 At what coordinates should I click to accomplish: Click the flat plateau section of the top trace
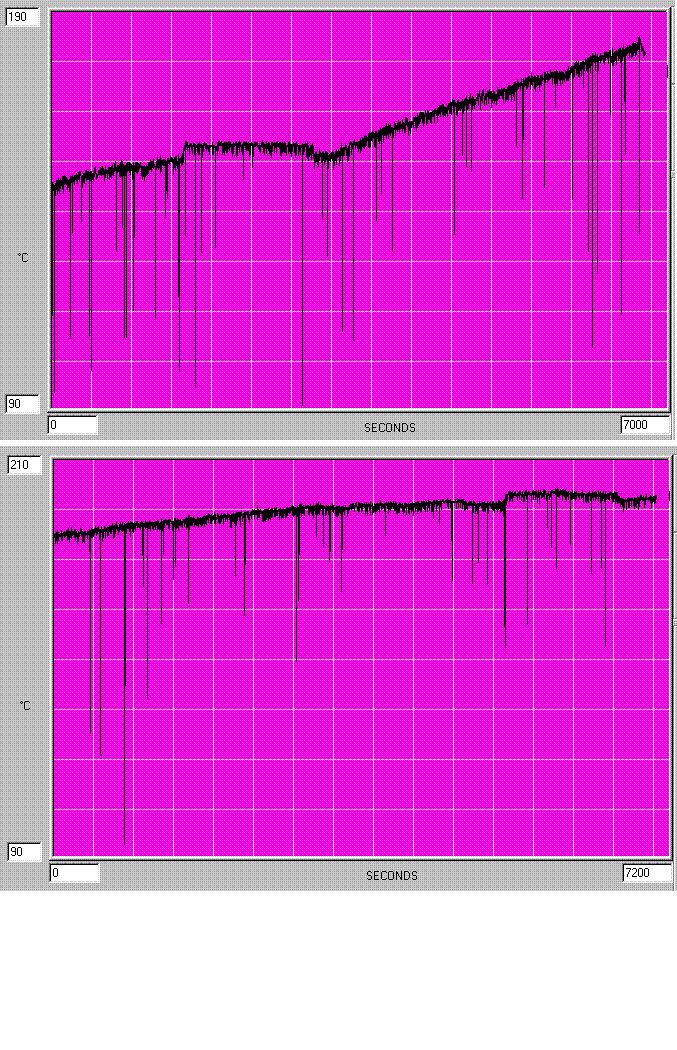(x=250, y=148)
